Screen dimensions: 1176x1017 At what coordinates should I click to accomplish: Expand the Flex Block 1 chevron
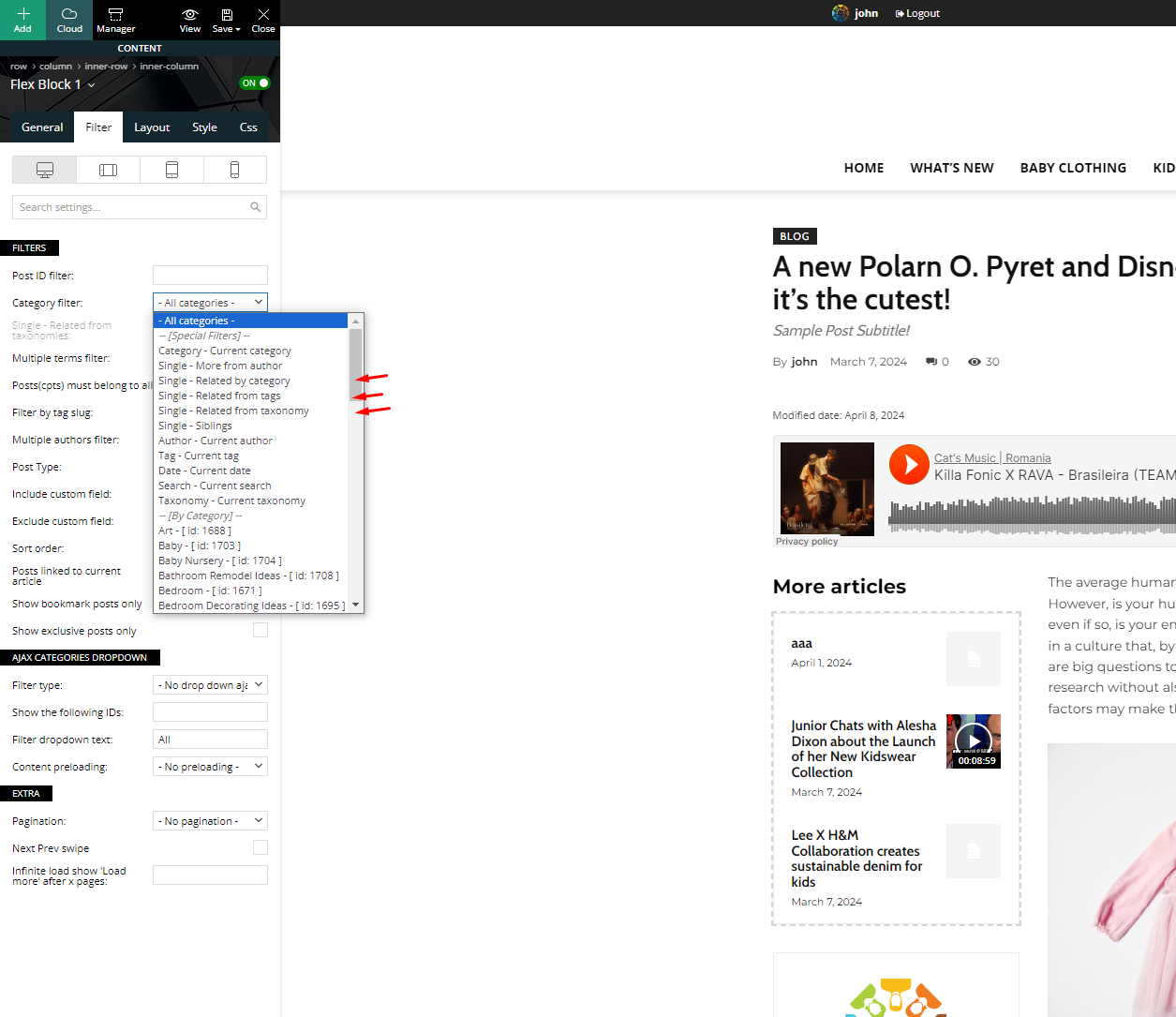(91, 85)
